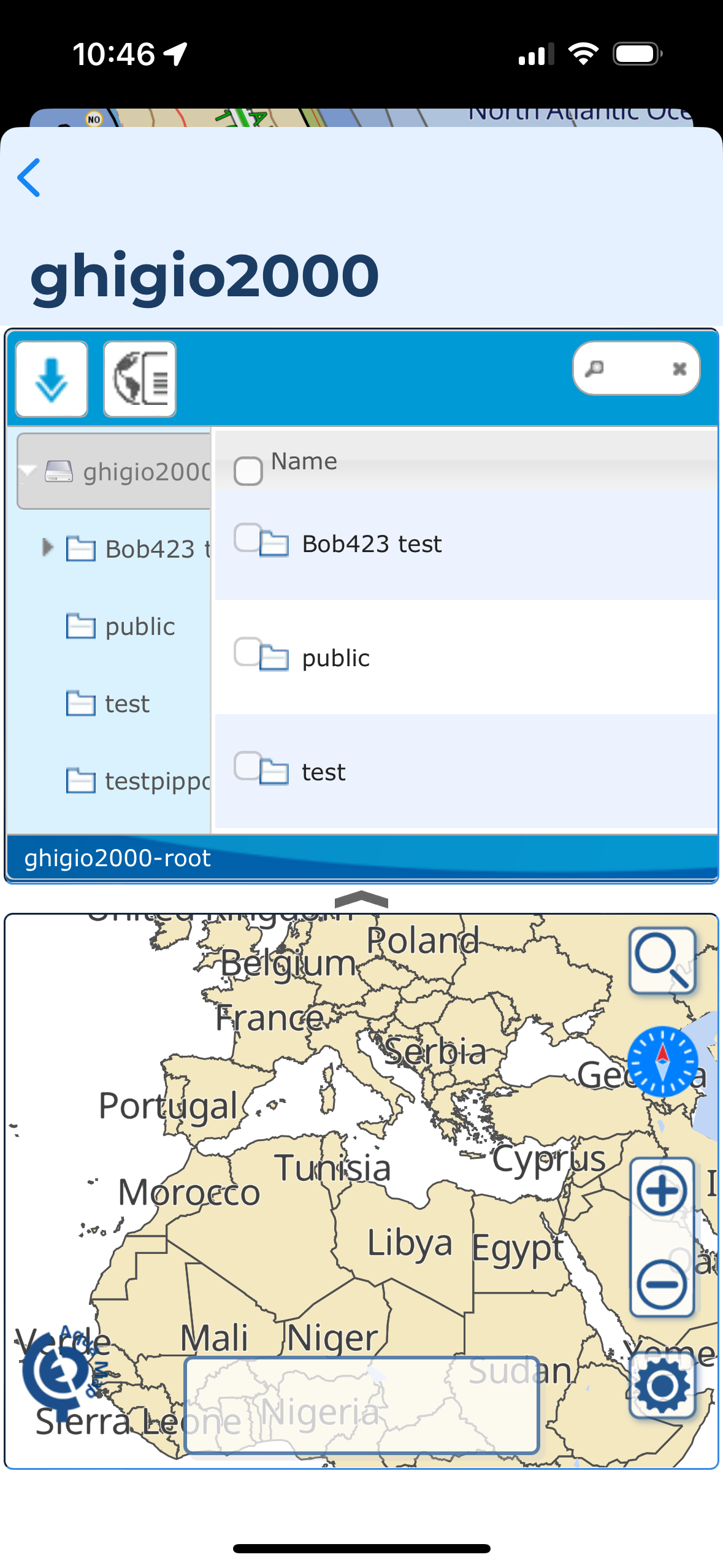The width and height of the screenshot is (723, 1568).
Task: Check the Bob423 test folder checkbox
Action: coord(248,537)
